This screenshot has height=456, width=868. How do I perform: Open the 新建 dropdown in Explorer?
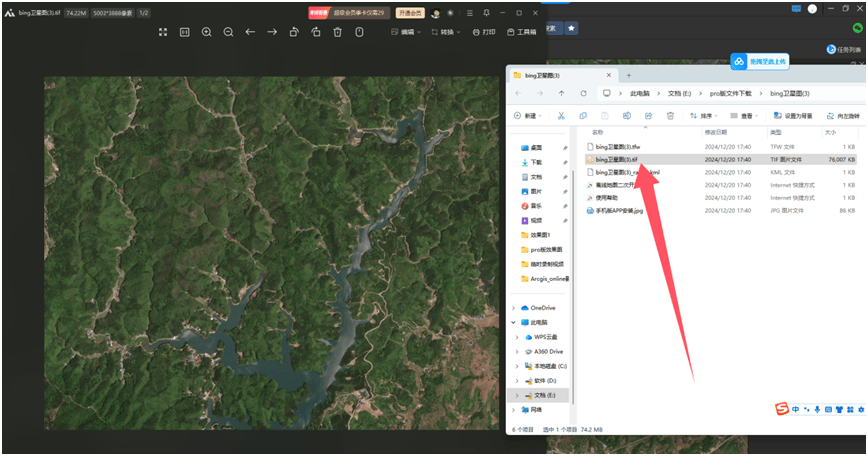[x=528, y=116]
